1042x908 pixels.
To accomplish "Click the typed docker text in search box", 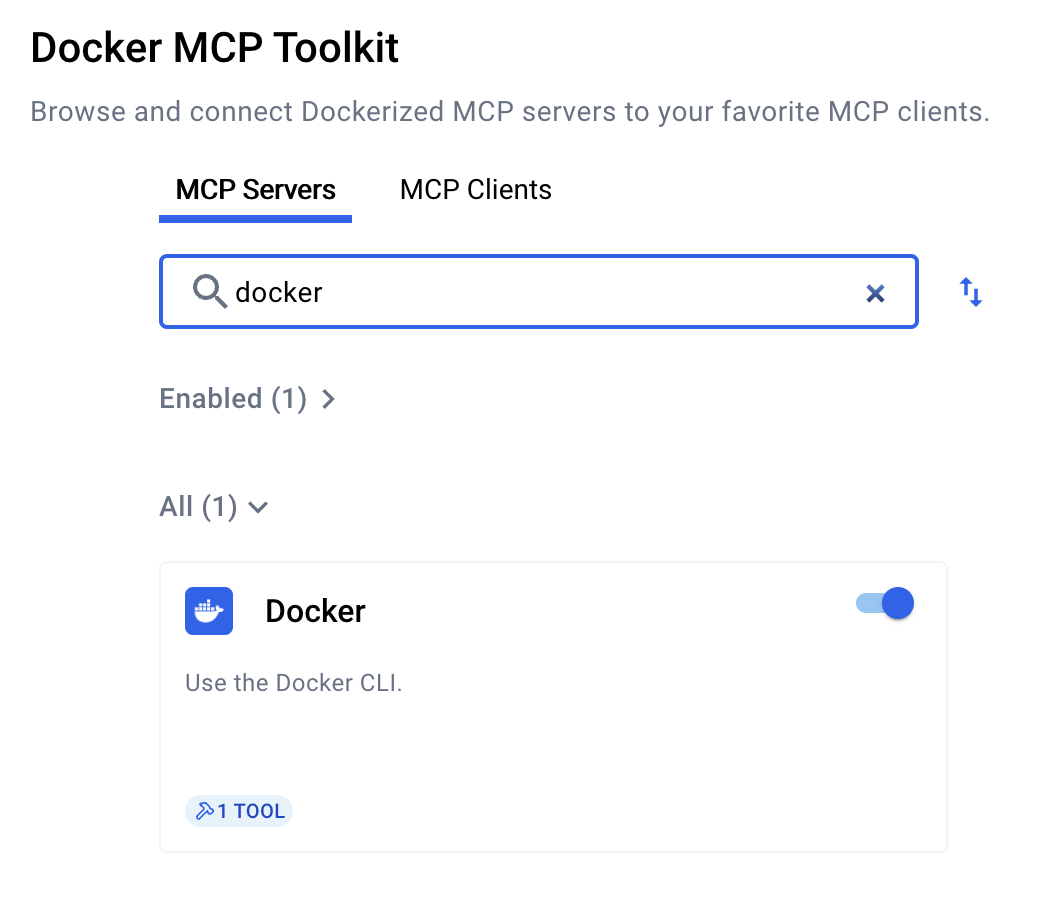I will [x=279, y=292].
